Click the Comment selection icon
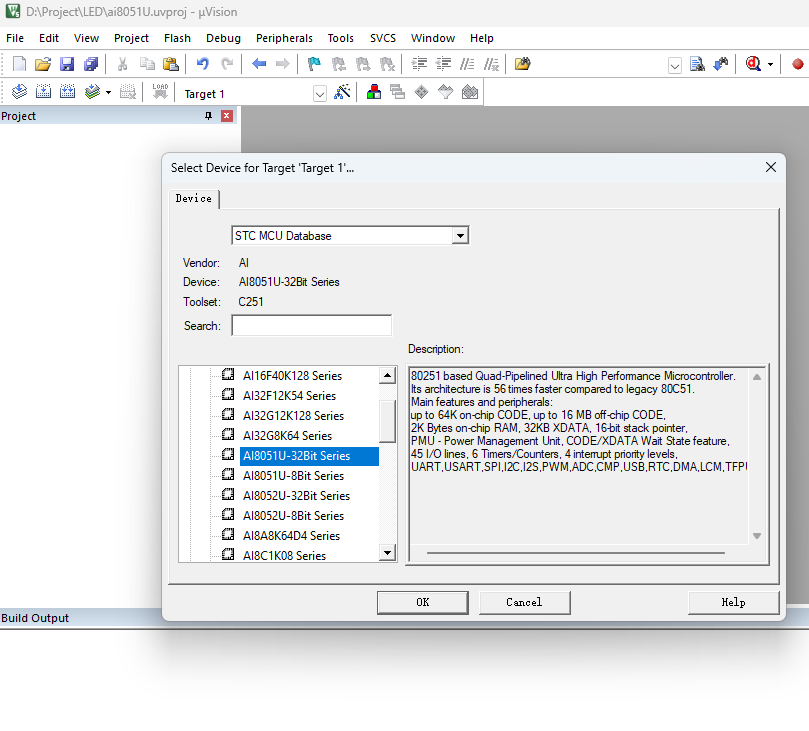The height and width of the screenshot is (731, 809). point(467,64)
